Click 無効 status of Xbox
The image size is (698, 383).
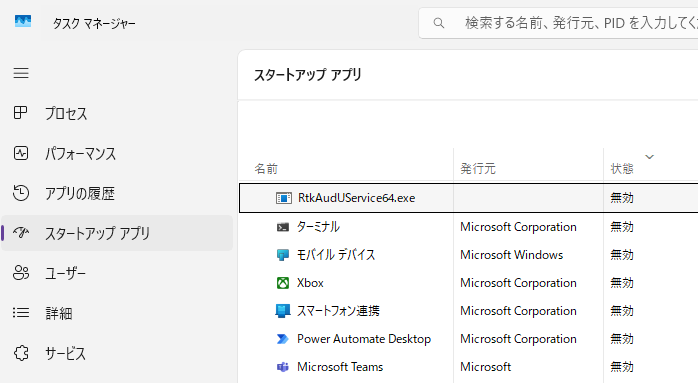click(x=622, y=283)
